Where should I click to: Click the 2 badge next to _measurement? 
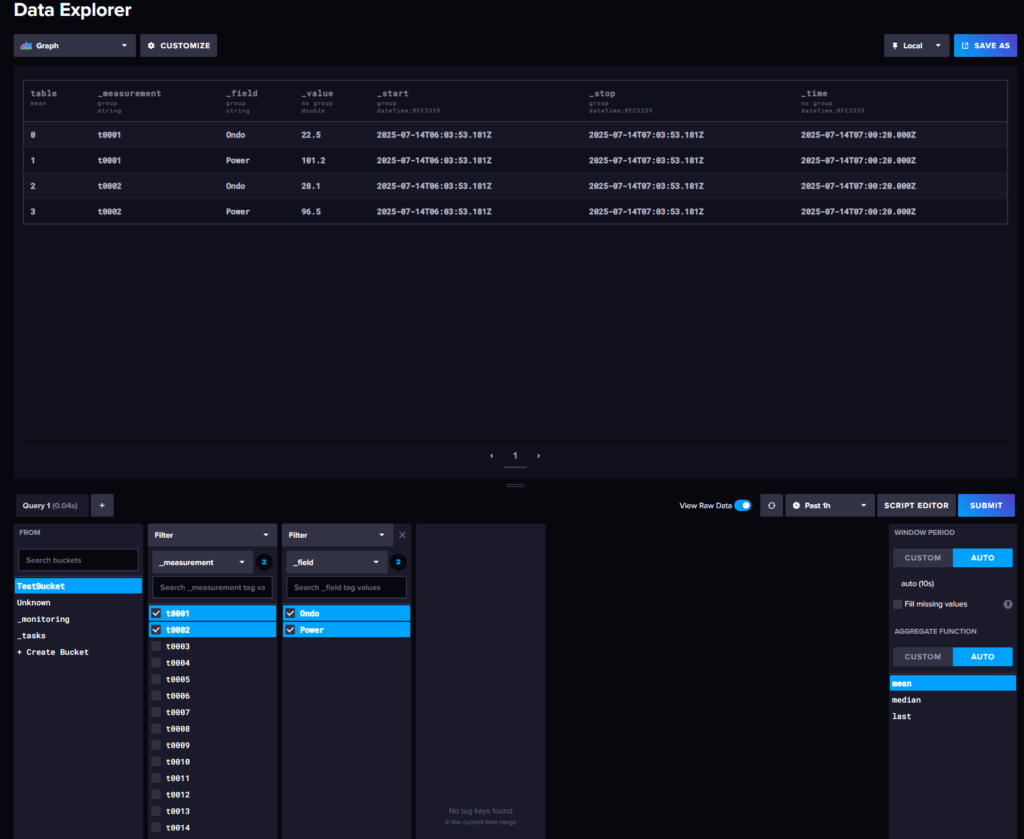(x=264, y=562)
